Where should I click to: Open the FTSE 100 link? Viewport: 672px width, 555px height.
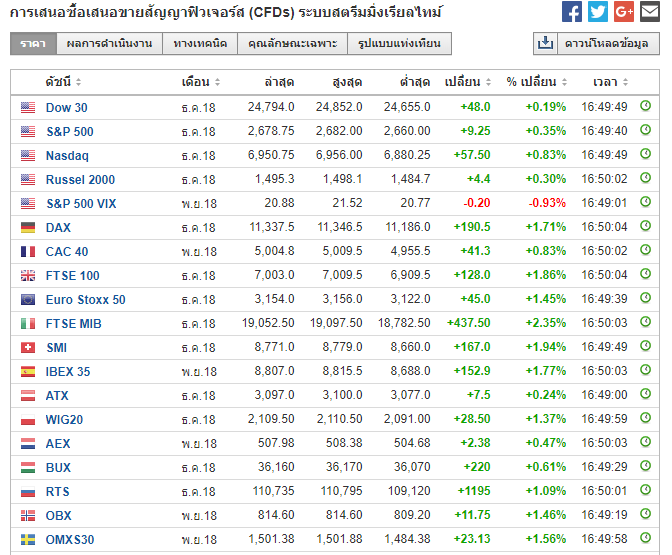pyautogui.click(x=72, y=276)
